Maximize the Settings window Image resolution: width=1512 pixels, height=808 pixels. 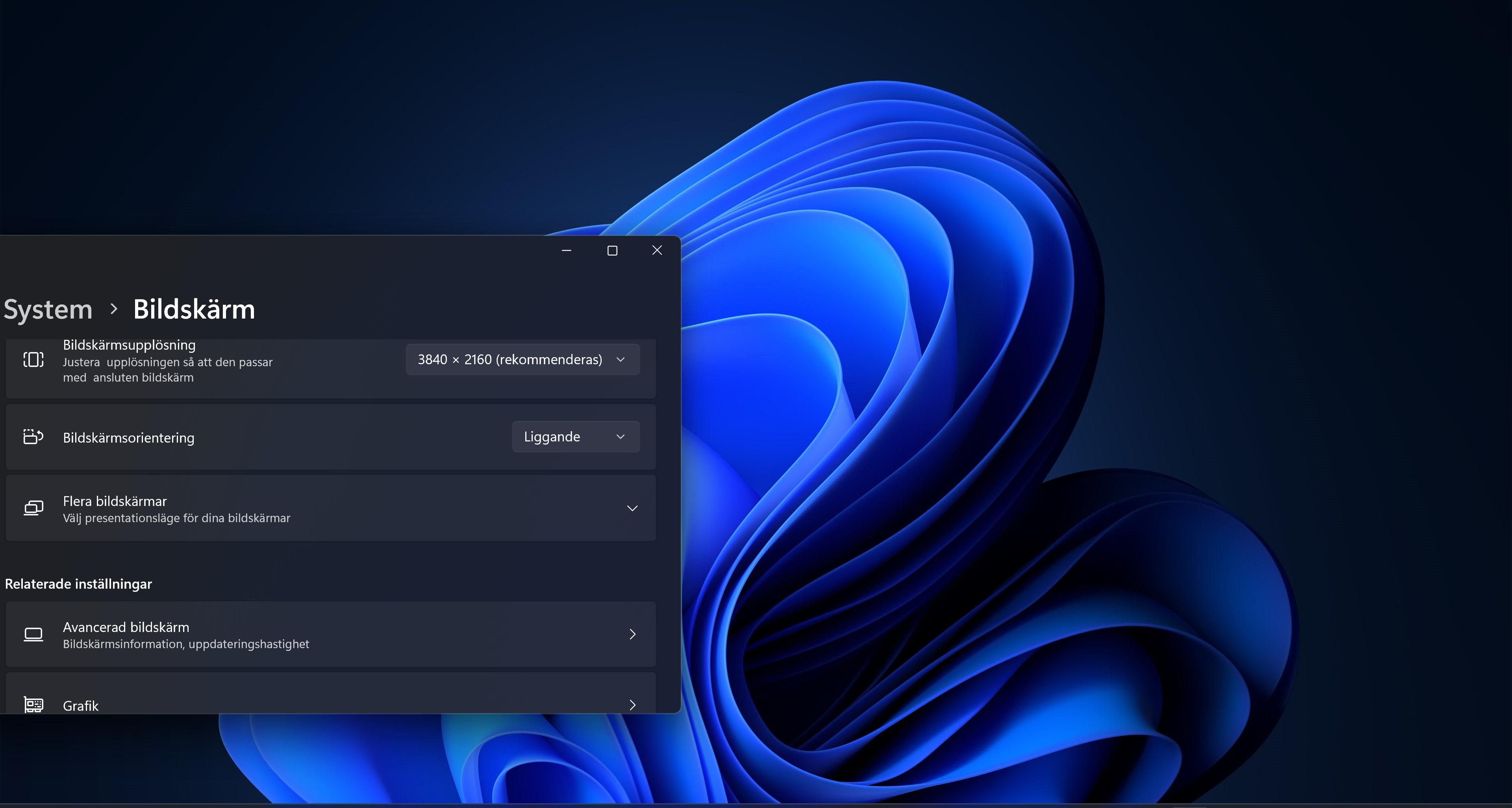(x=612, y=250)
